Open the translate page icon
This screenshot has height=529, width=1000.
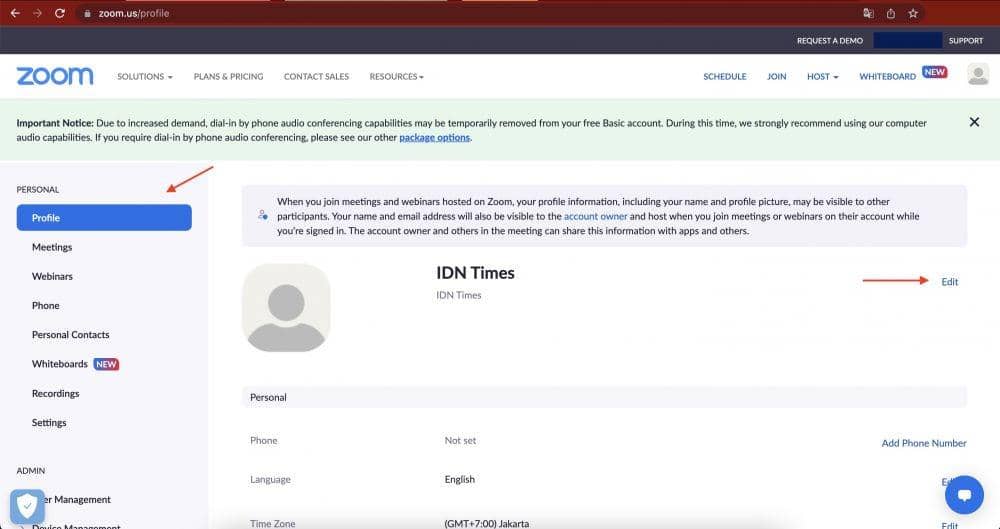click(868, 13)
